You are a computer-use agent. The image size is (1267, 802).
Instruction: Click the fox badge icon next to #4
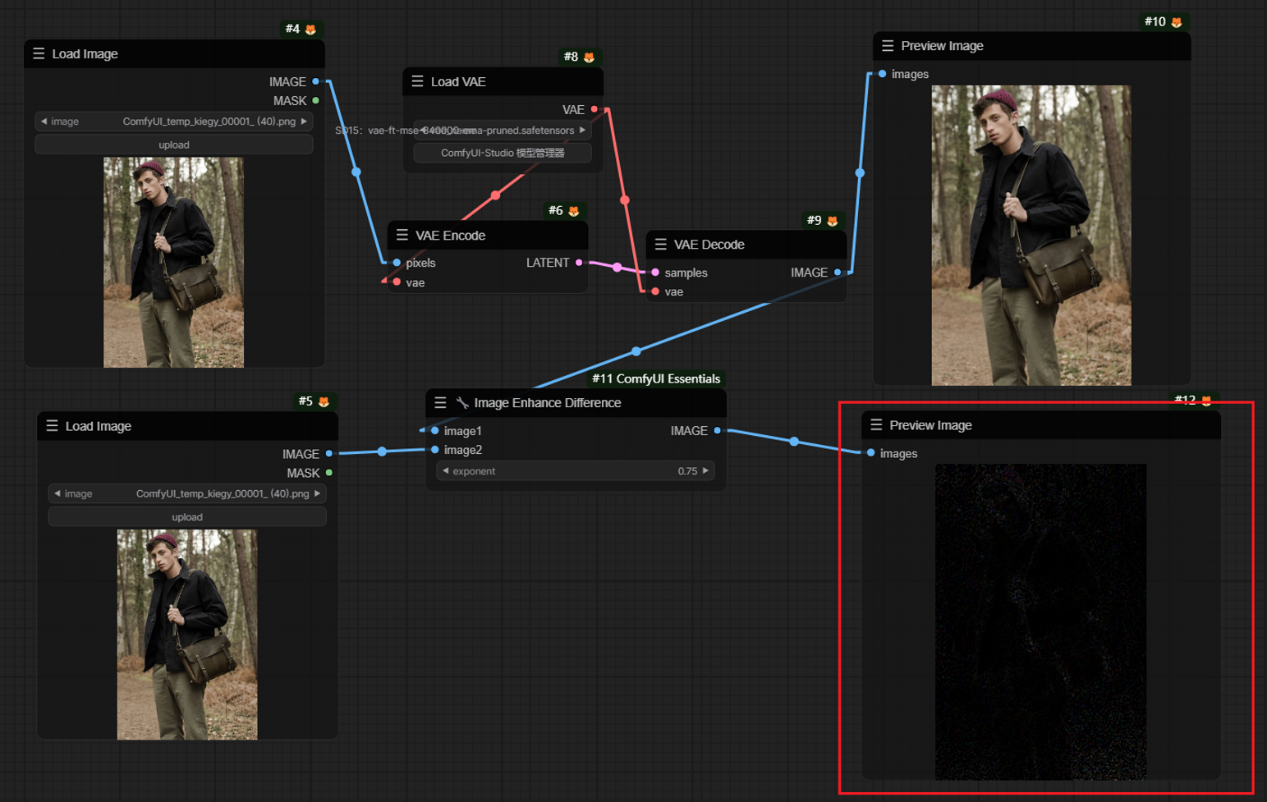(310, 30)
